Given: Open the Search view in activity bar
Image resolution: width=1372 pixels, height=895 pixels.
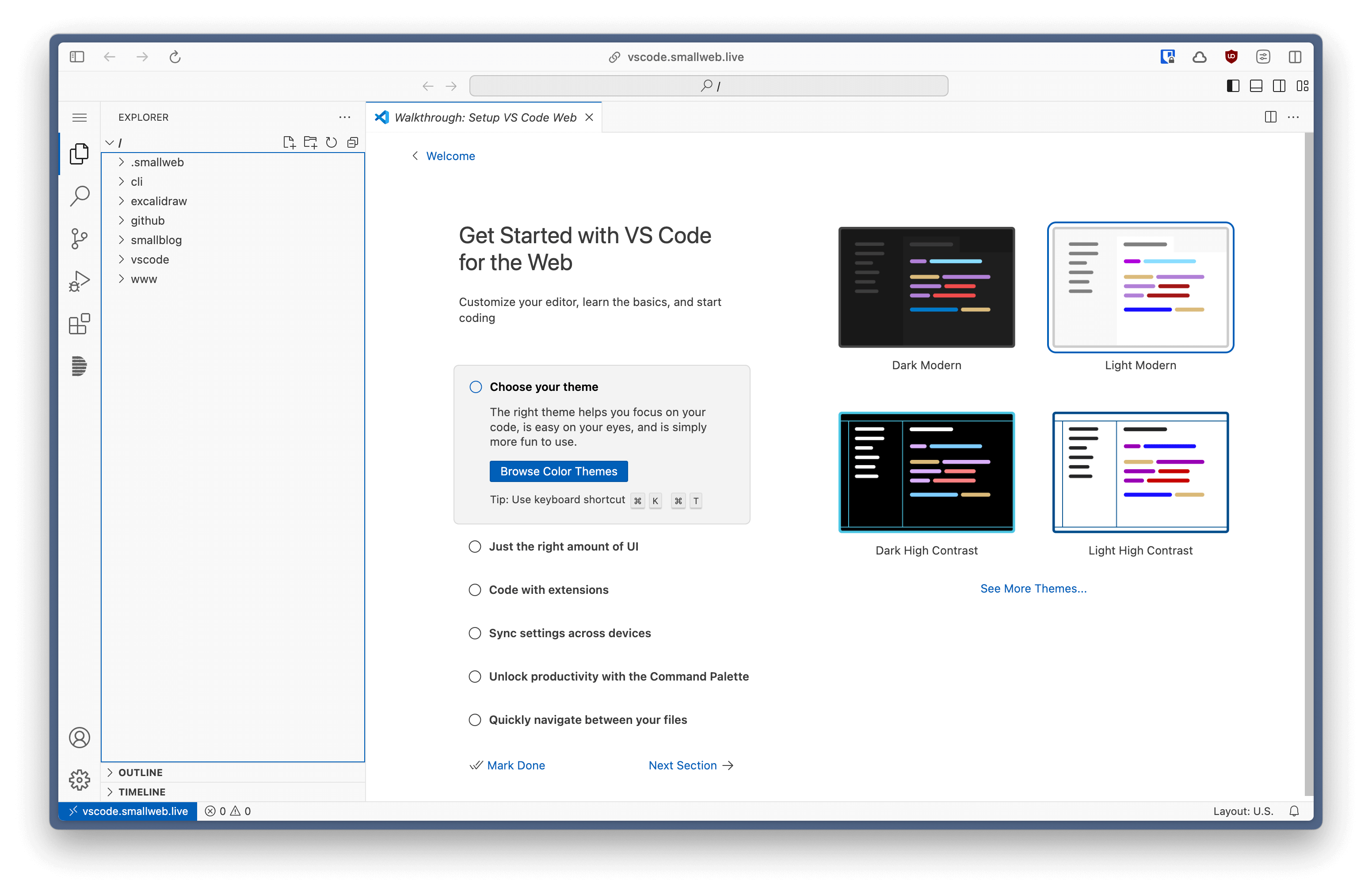Looking at the screenshot, I should point(80,196).
